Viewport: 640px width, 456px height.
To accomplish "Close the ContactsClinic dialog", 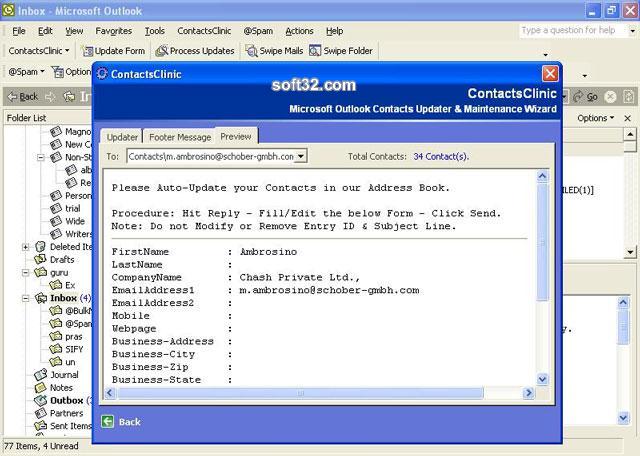I will coord(550,74).
